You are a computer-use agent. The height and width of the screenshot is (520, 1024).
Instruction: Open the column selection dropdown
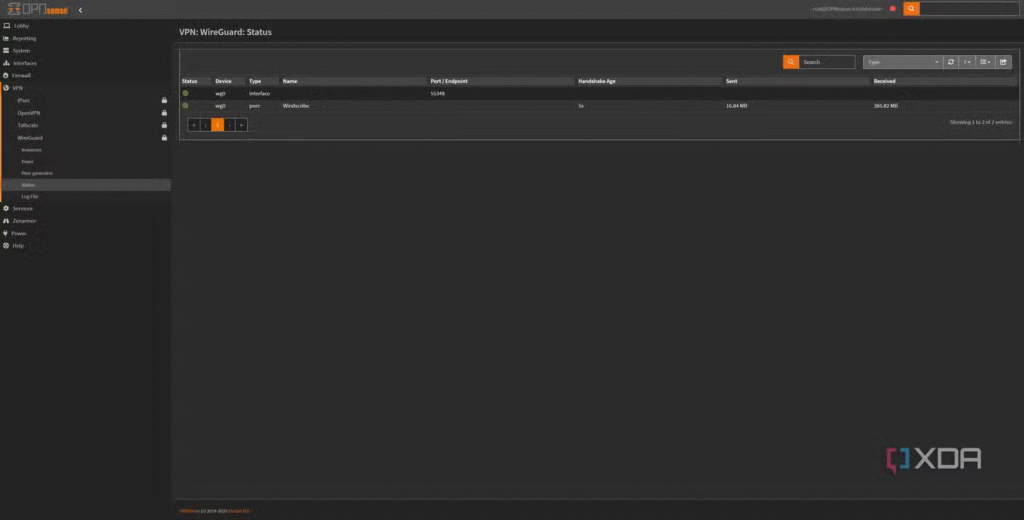pyautogui.click(x=985, y=62)
